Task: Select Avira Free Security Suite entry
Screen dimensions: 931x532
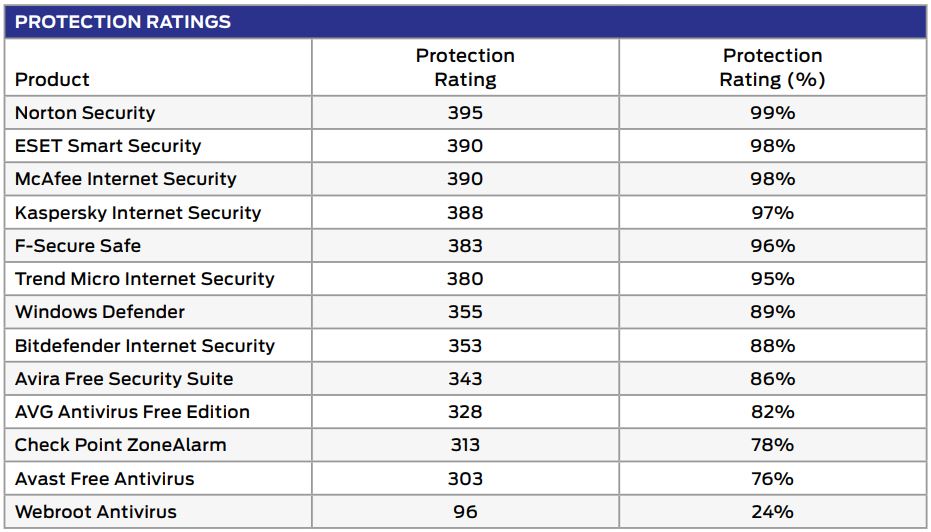Action: pyautogui.click(x=124, y=379)
